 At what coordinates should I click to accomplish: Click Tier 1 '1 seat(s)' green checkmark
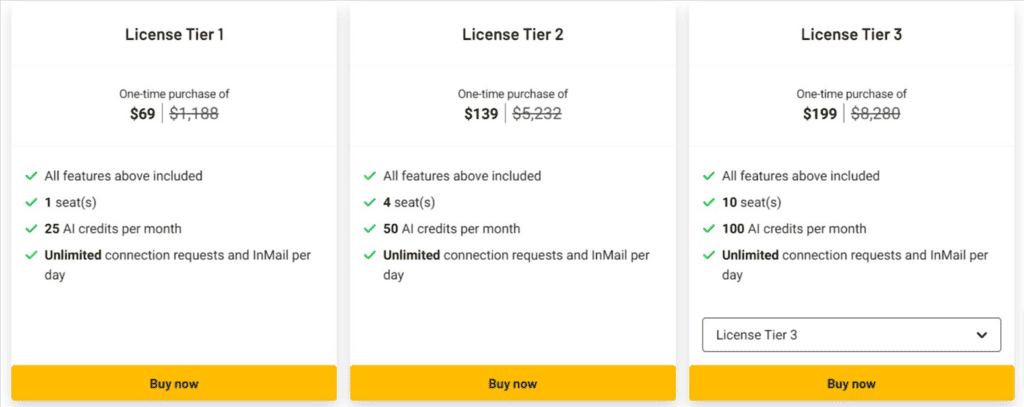(x=31, y=203)
